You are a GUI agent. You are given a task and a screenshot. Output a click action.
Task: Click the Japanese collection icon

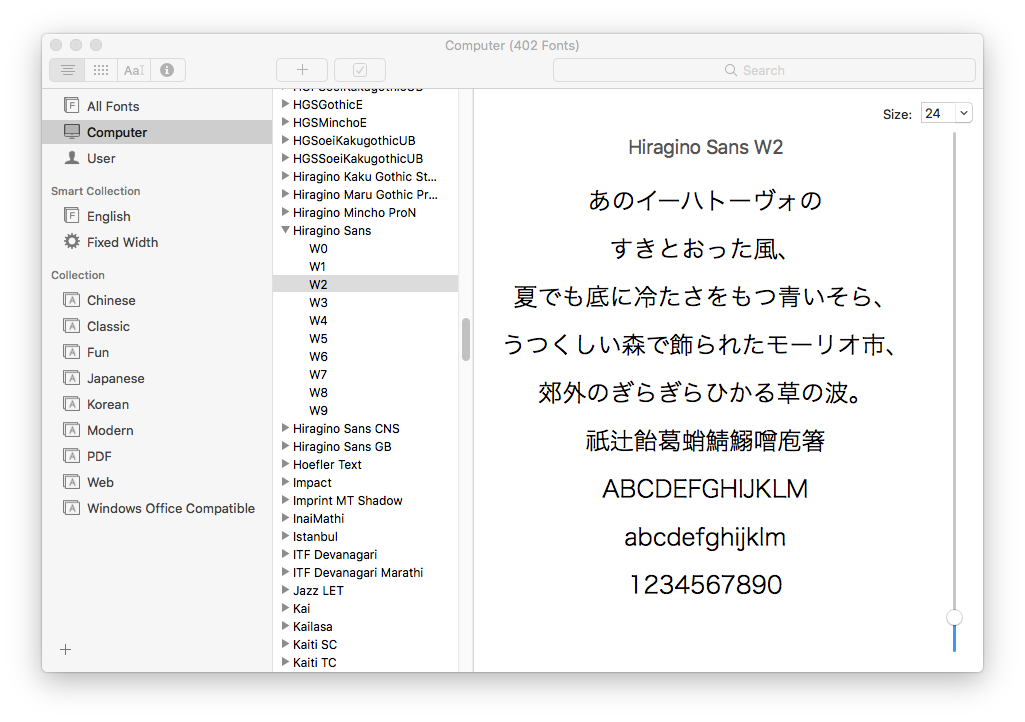click(x=71, y=378)
